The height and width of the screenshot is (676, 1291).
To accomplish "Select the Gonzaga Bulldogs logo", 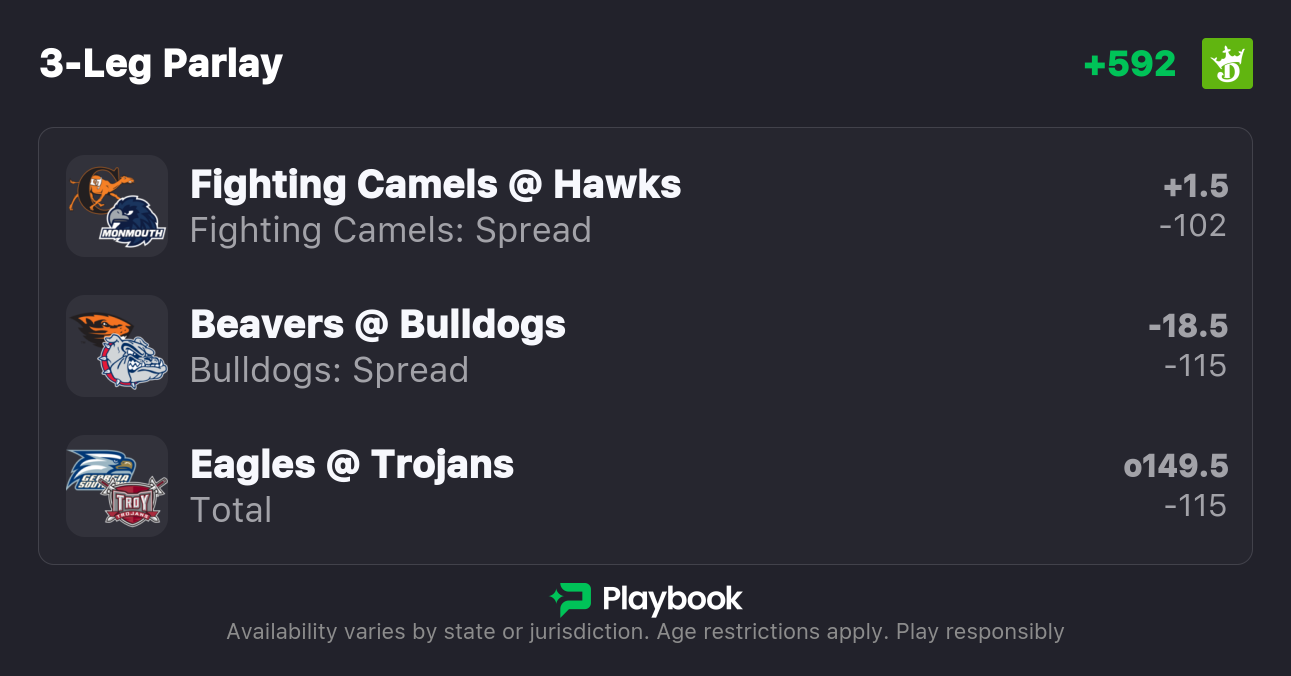I will click(x=132, y=362).
